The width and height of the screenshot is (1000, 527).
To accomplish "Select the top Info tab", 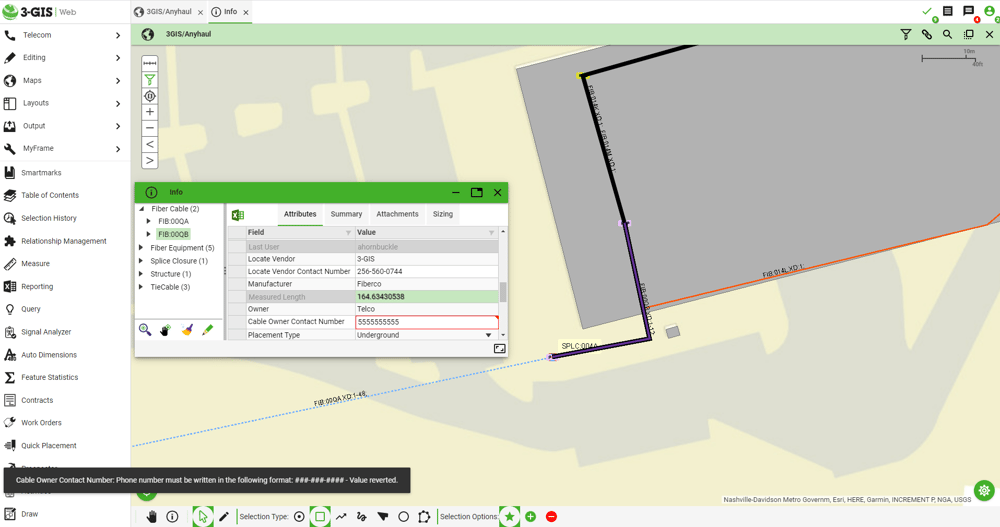I will [x=230, y=11].
